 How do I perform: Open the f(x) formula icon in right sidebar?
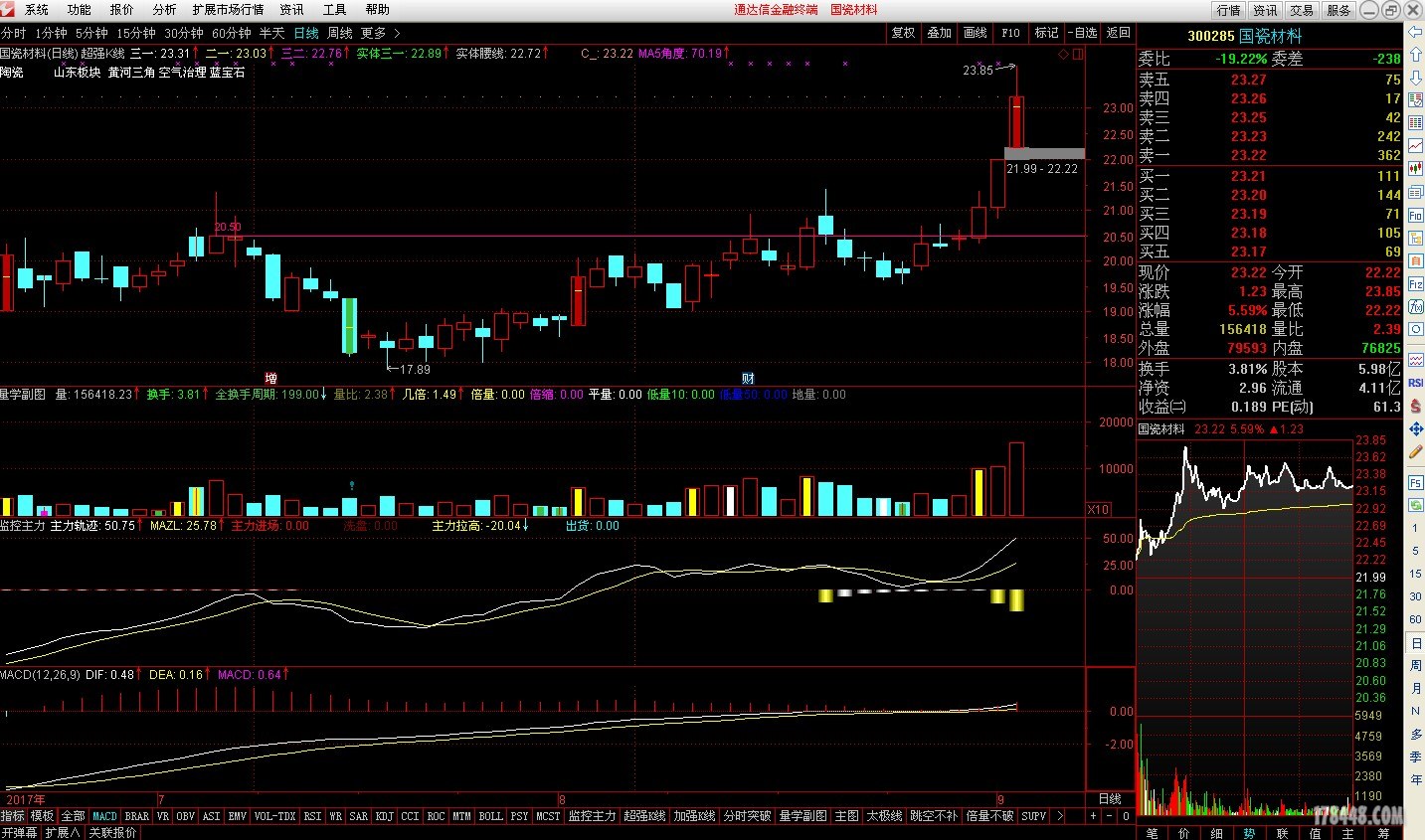point(1415,305)
